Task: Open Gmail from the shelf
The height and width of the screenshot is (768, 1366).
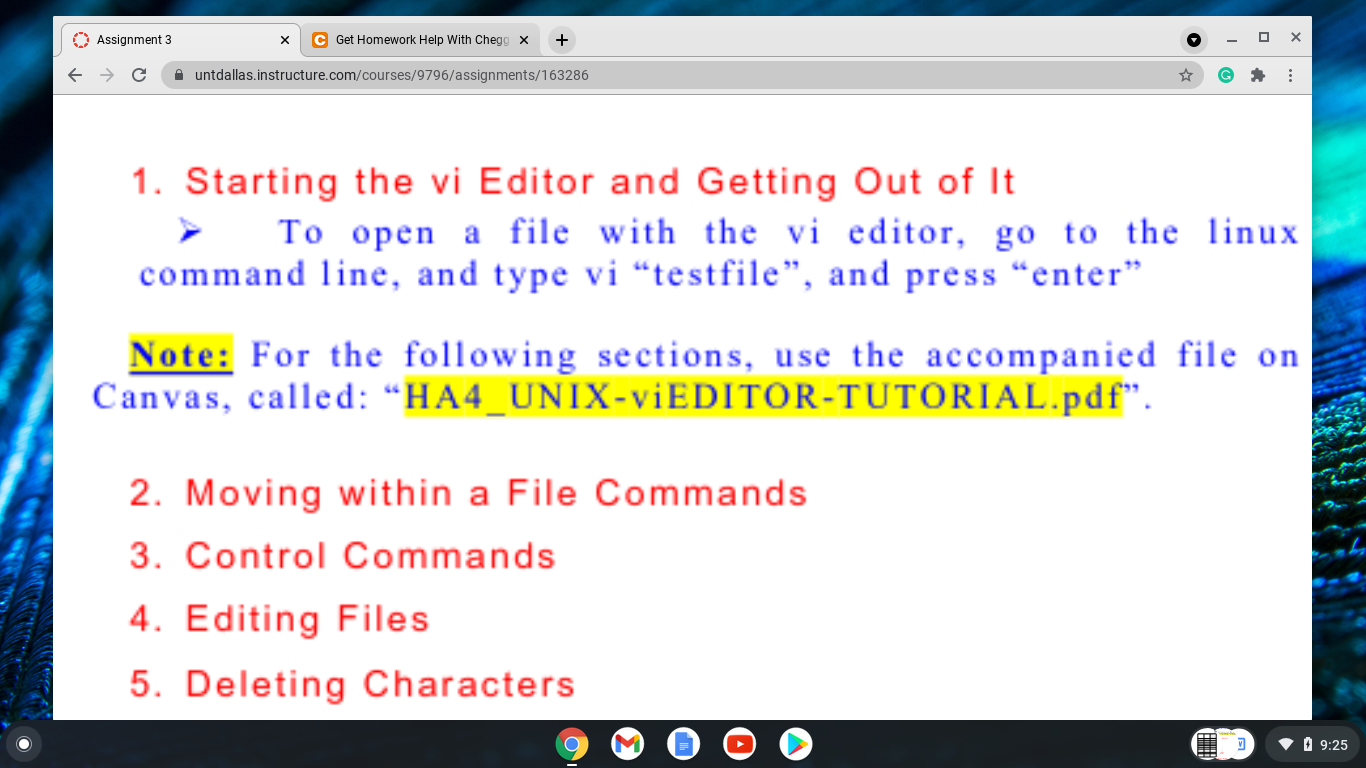Action: (628, 744)
